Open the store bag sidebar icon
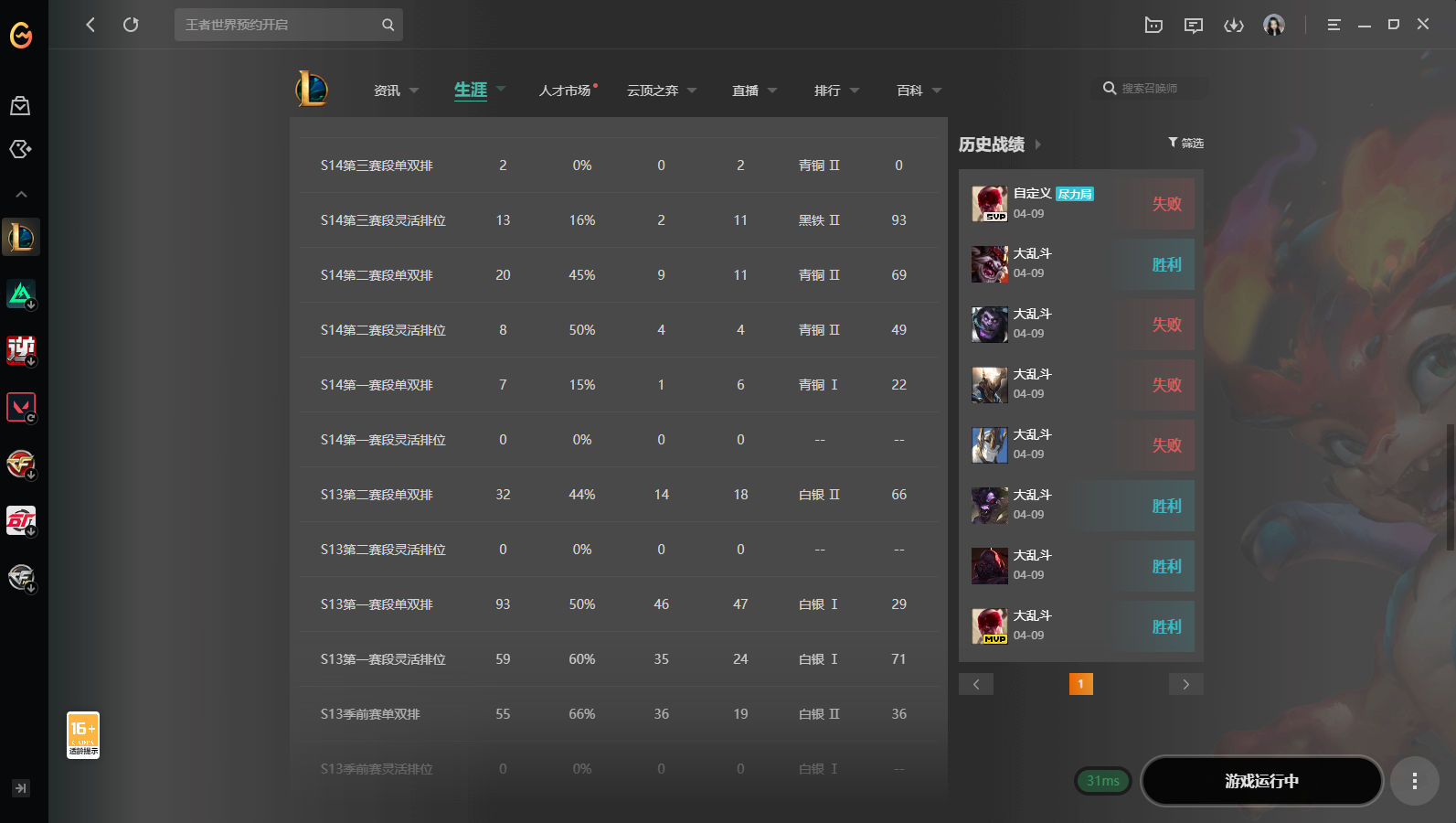 tap(20, 106)
